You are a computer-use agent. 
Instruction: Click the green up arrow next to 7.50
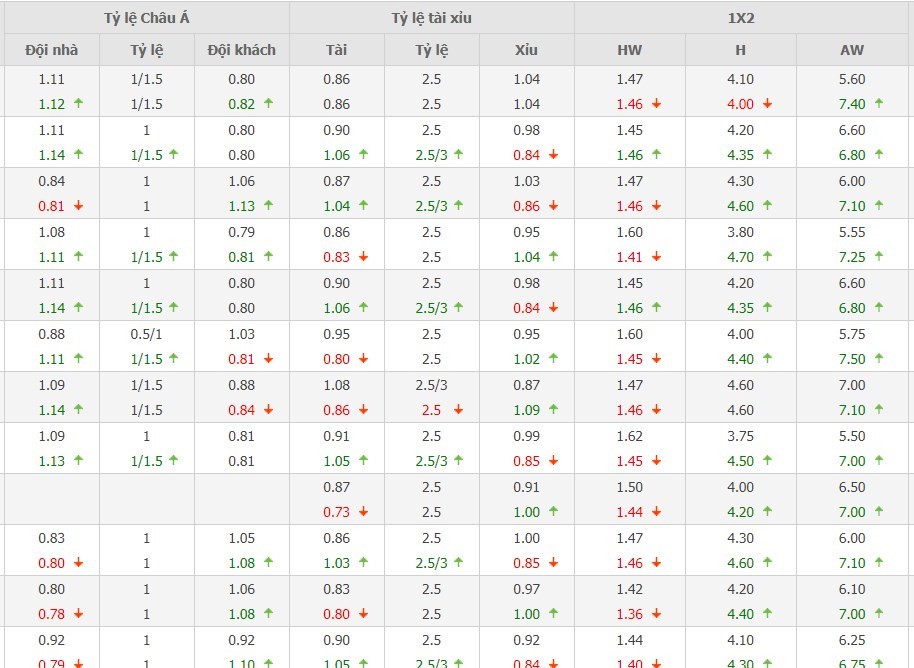879,358
